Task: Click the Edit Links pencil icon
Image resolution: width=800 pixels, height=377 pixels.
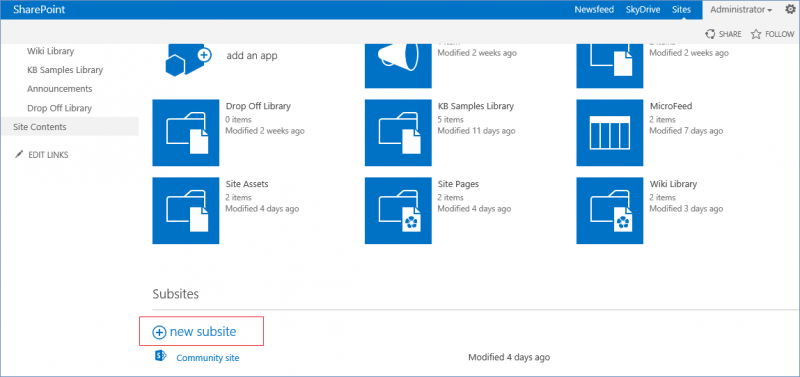Action: (x=19, y=155)
